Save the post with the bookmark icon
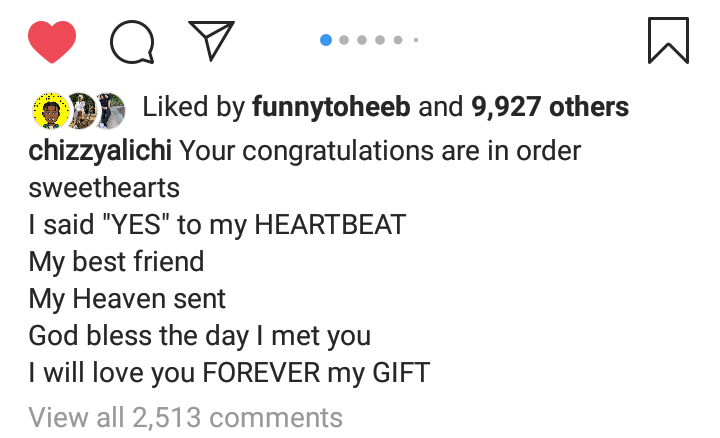The width and height of the screenshot is (720, 438). 668,41
